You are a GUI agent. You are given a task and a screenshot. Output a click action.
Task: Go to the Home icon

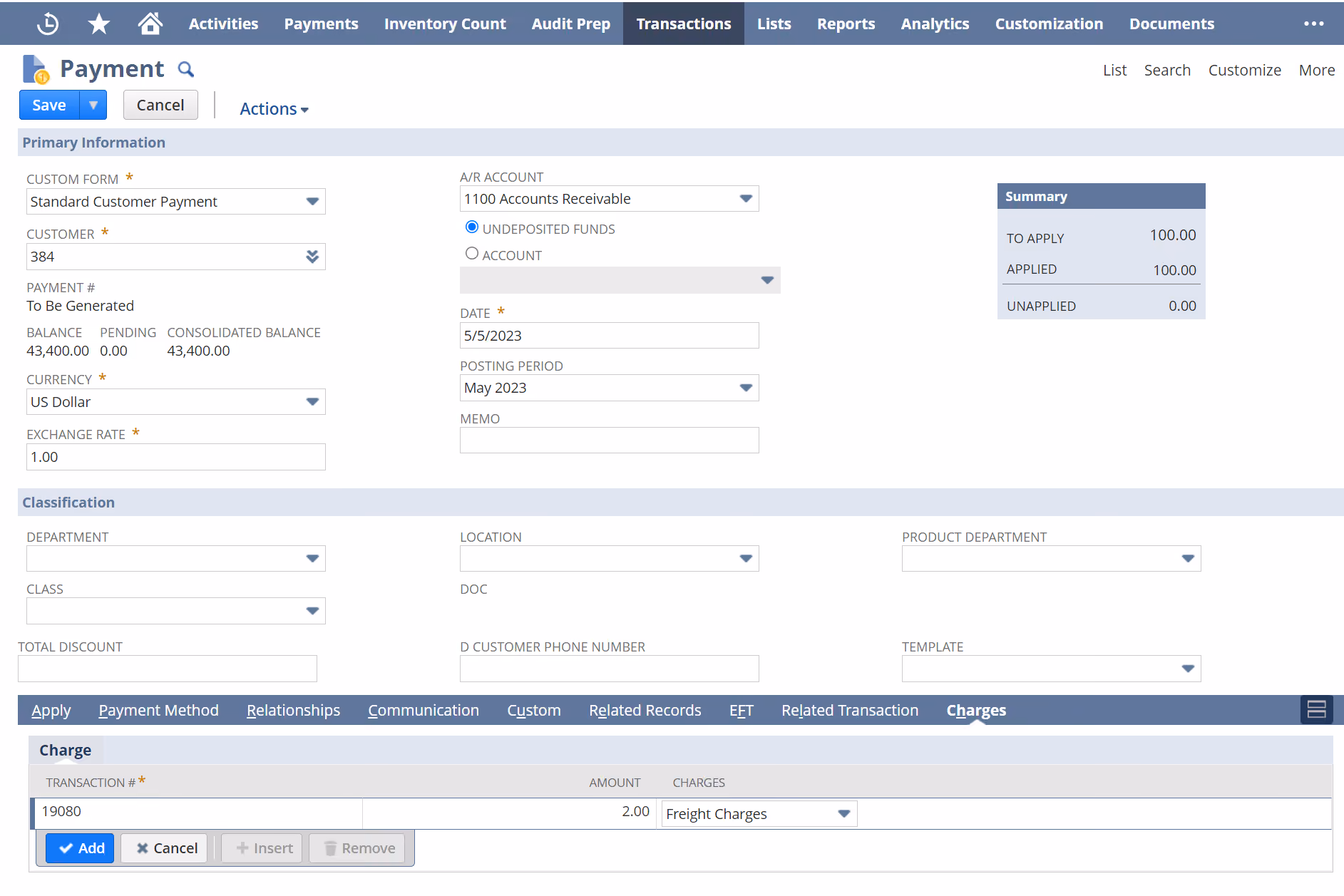click(150, 24)
